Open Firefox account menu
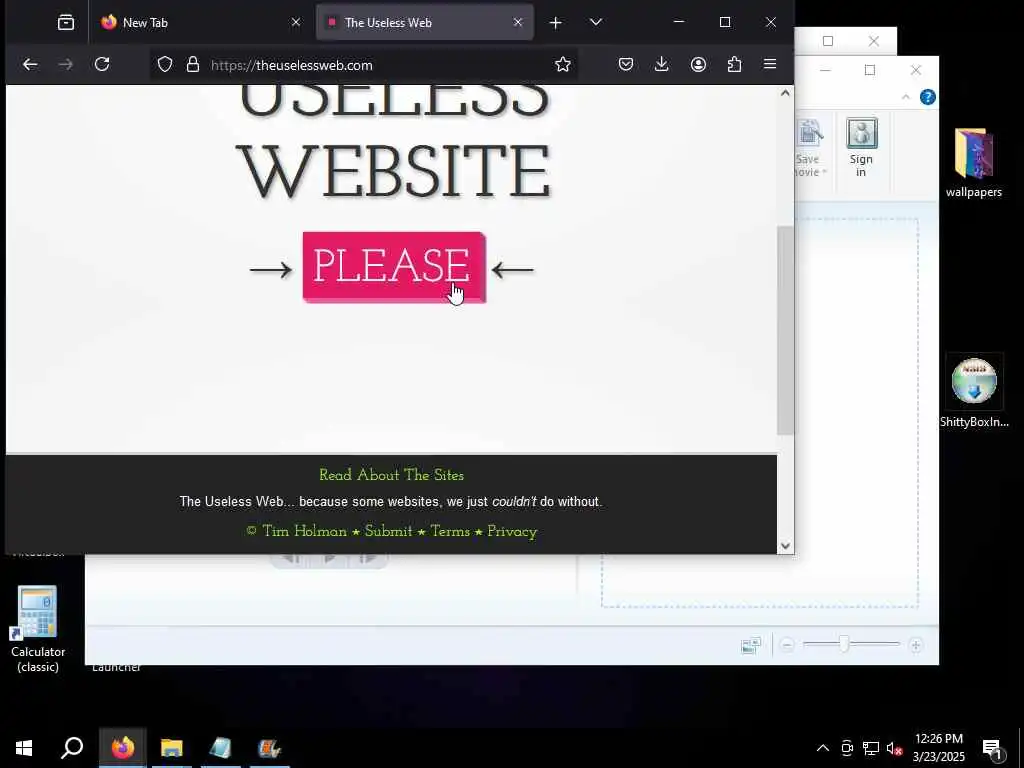 (x=698, y=64)
